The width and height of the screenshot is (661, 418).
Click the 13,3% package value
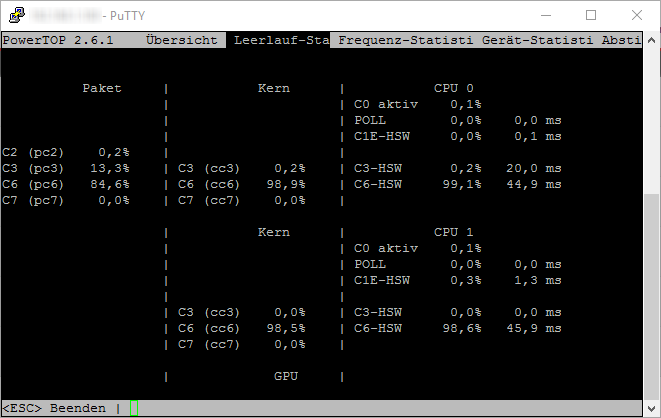(x=110, y=168)
